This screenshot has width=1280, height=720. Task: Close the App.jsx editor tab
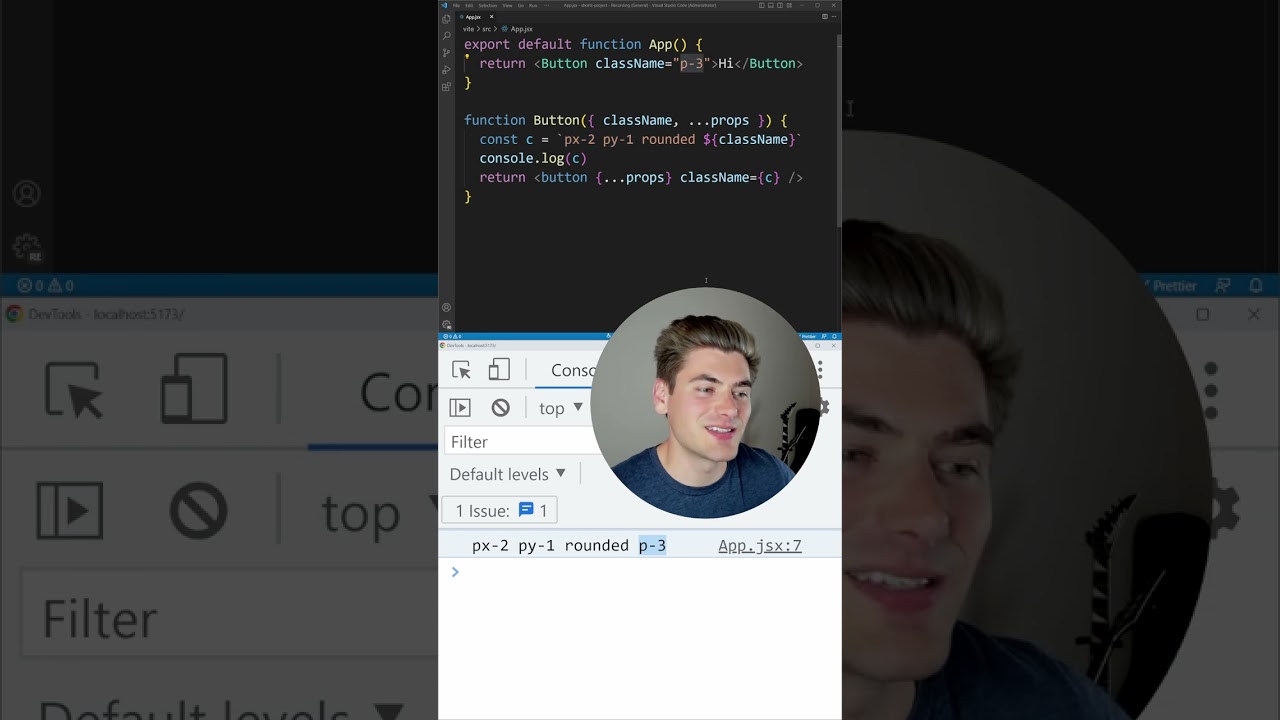coord(491,17)
